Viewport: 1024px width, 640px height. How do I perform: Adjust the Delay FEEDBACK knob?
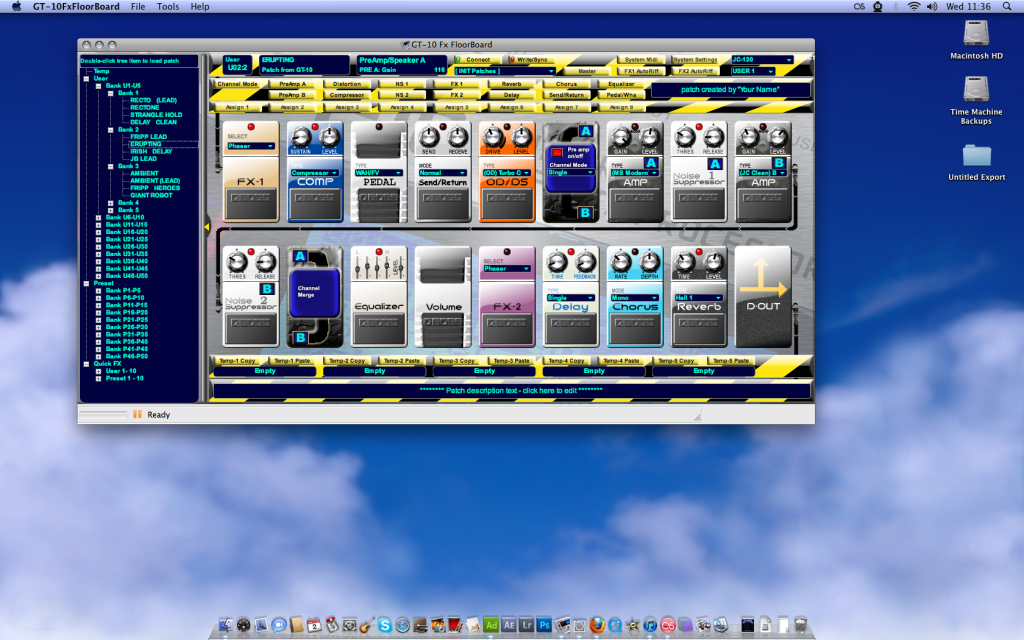point(585,262)
